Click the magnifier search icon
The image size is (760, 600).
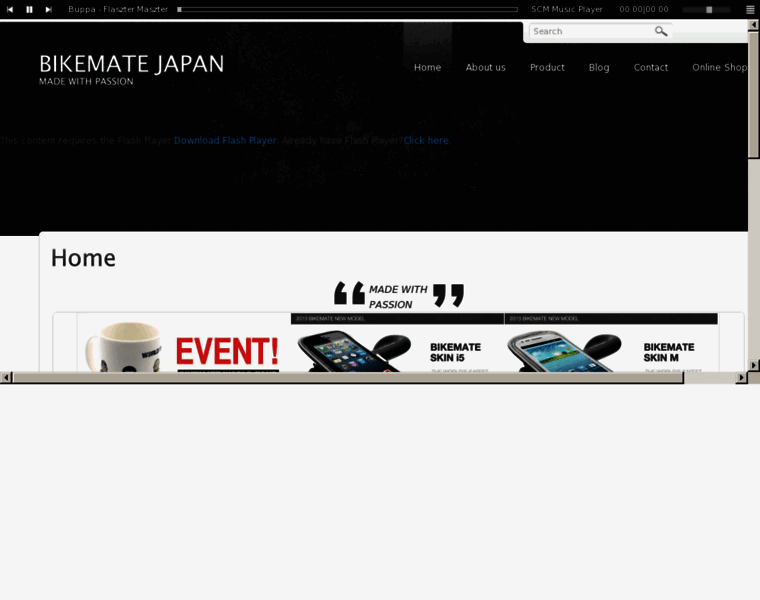661,31
